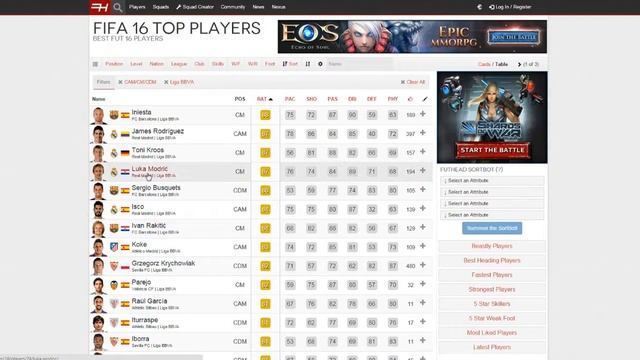This screenshot has width=640, height=360.
Task: Switch to Cards view
Action: click(x=484, y=64)
